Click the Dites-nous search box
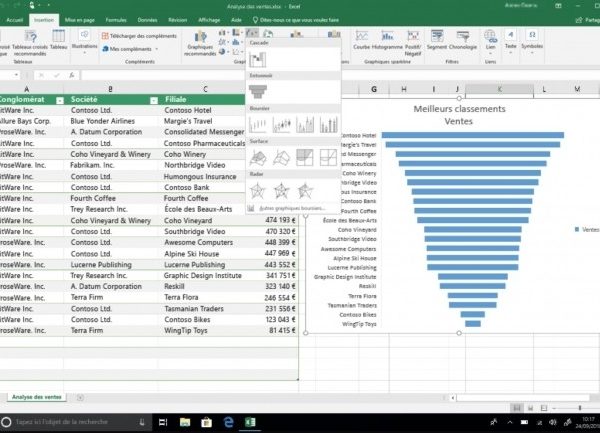 pyautogui.click(x=295, y=20)
